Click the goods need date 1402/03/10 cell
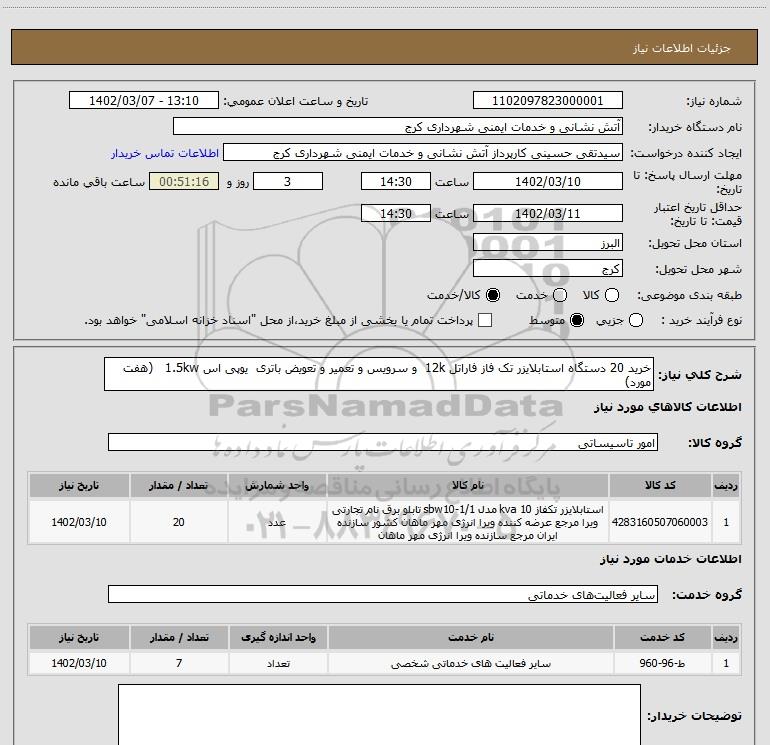This screenshot has width=770, height=745. (79, 522)
